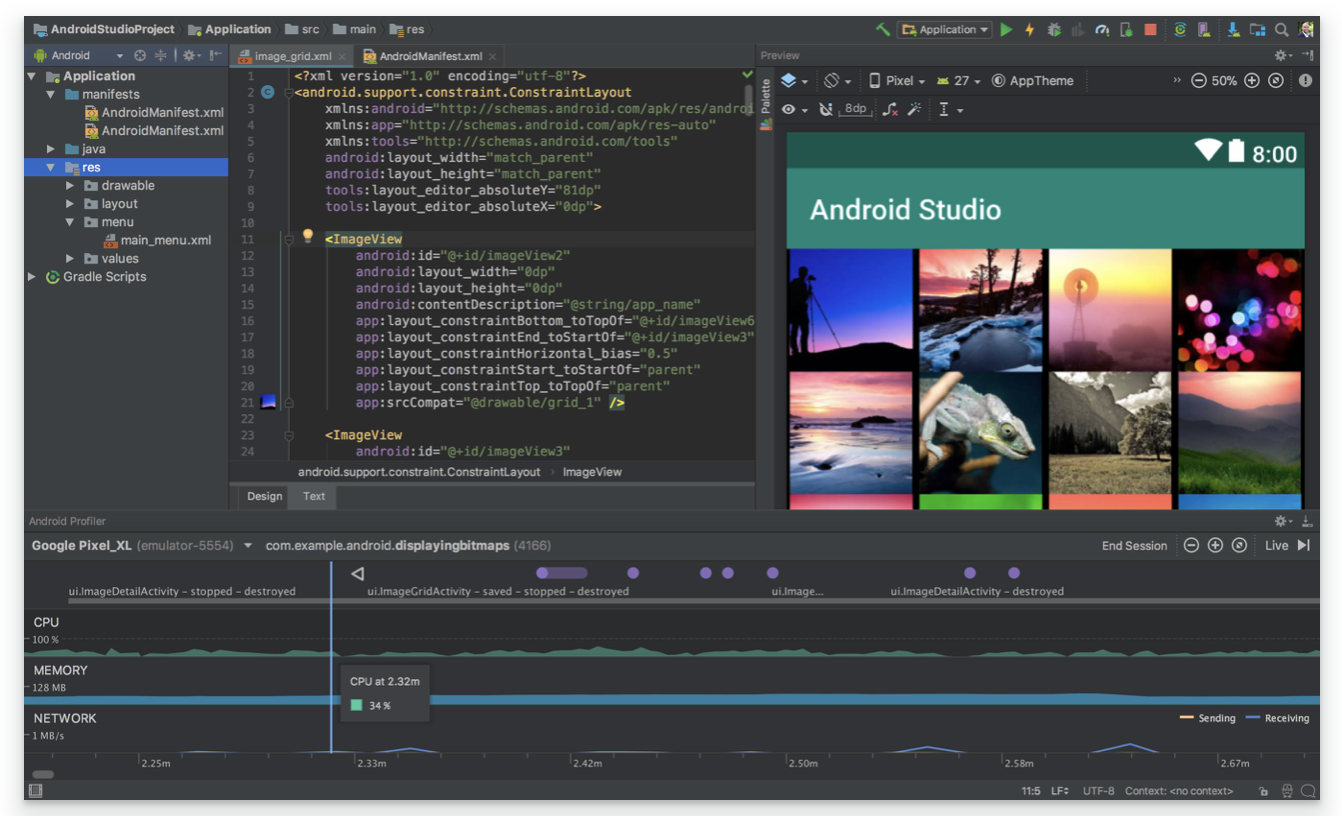This screenshot has width=1342, height=816.
Task: Stop the running app with red square
Action: click(x=1150, y=30)
